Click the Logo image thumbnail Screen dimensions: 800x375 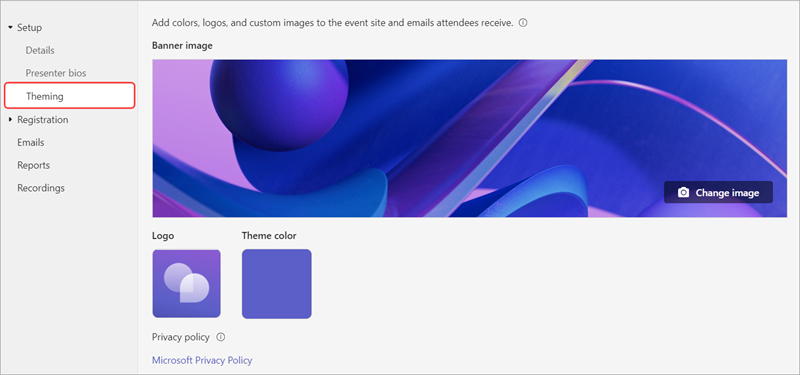(x=187, y=284)
